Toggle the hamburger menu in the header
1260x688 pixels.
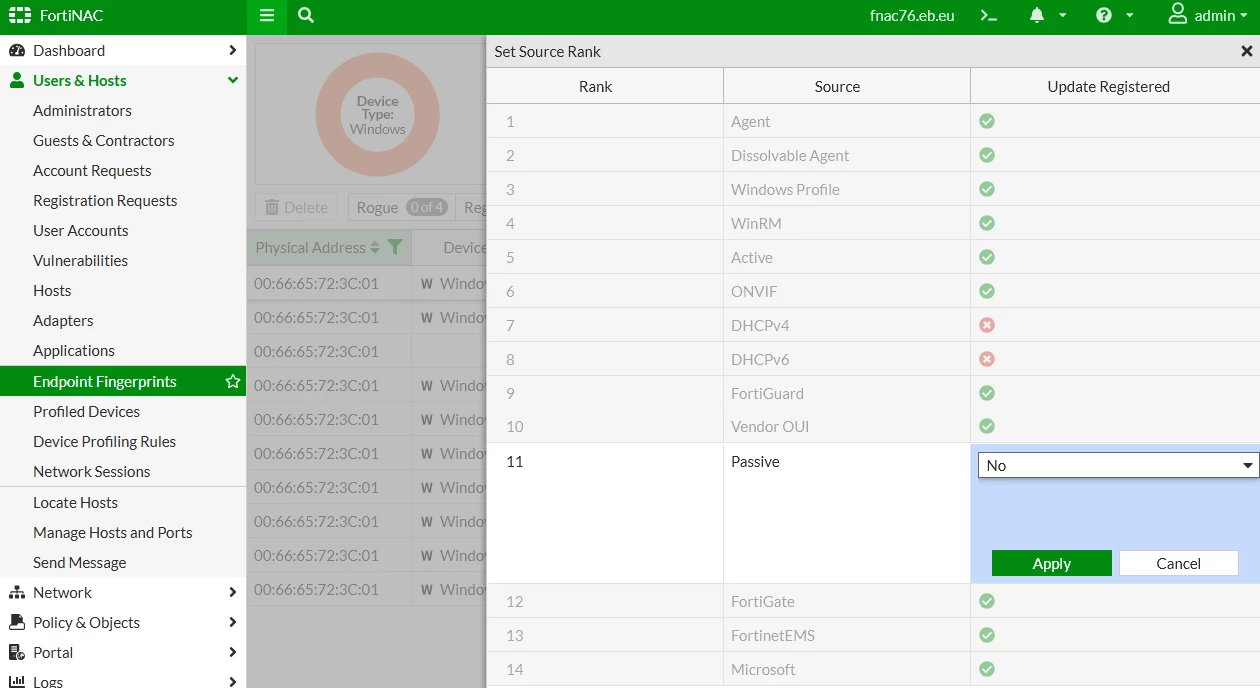coord(266,16)
